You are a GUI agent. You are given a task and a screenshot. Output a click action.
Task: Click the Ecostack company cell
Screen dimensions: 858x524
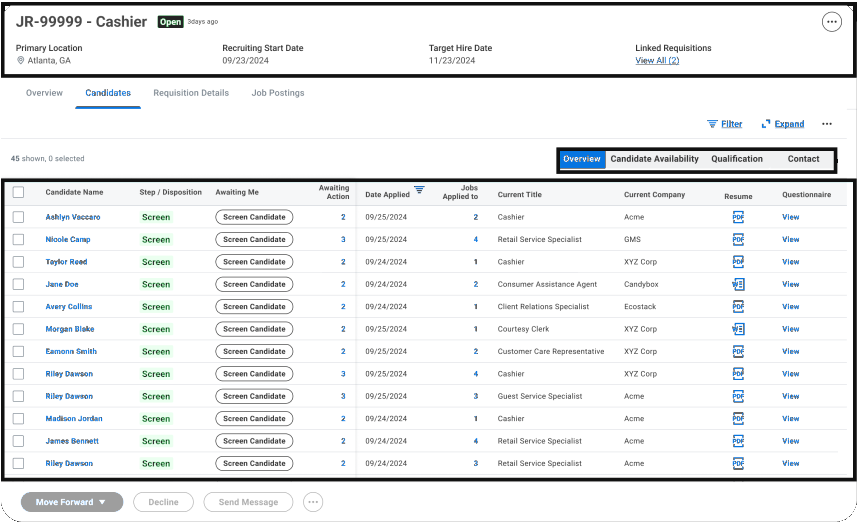(x=640, y=307)
